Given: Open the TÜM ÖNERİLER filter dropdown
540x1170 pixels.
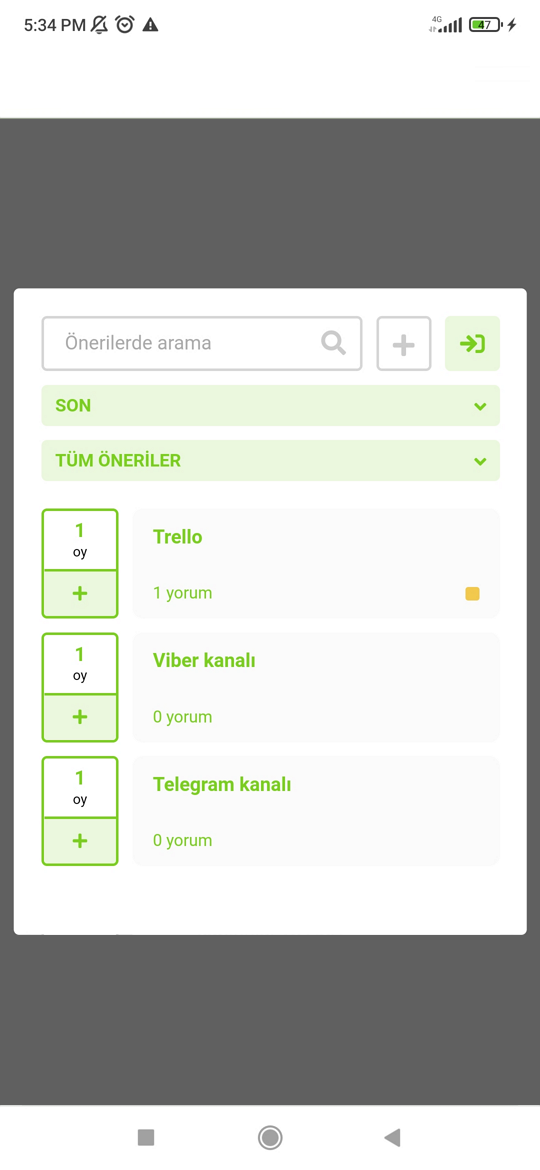Looking at the screenshot, I should click(x=271, y=460).
